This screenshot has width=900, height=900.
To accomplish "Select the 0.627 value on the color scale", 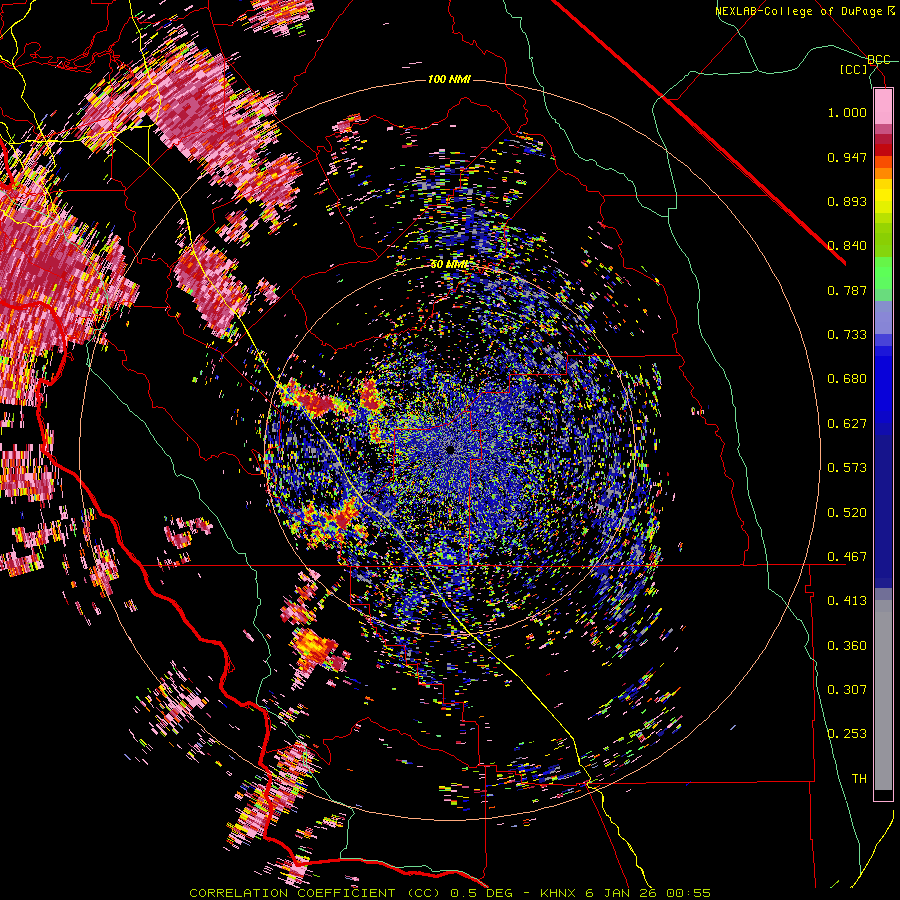I will (847, 424).
